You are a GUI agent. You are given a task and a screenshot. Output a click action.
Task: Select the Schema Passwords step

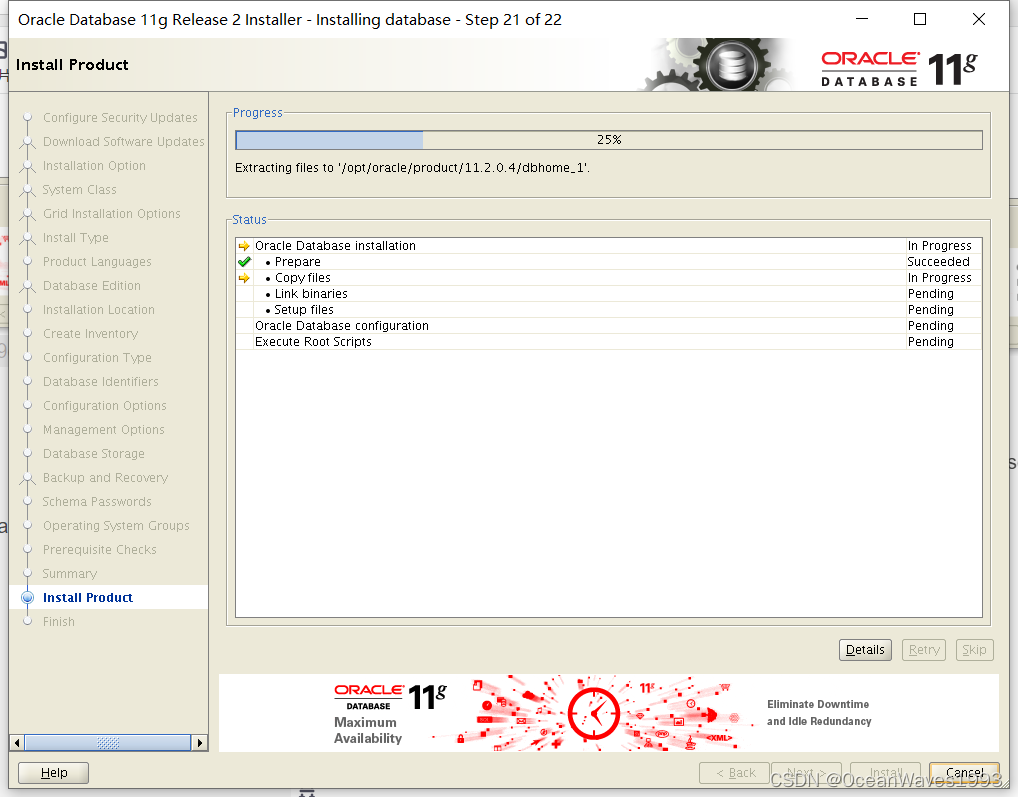97,502
